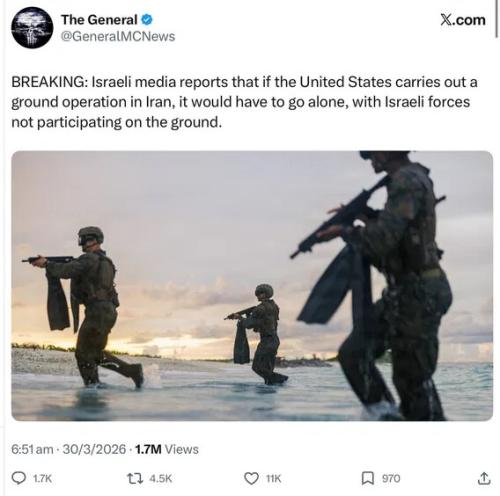Open The General display name

[99, 20]
